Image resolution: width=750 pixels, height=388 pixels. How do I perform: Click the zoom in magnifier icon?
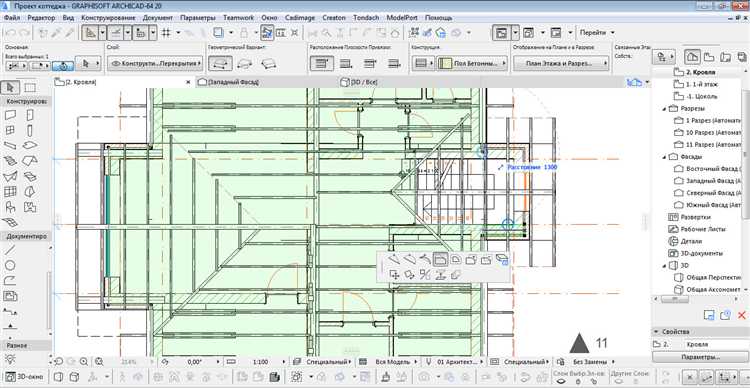pos(84,362)
